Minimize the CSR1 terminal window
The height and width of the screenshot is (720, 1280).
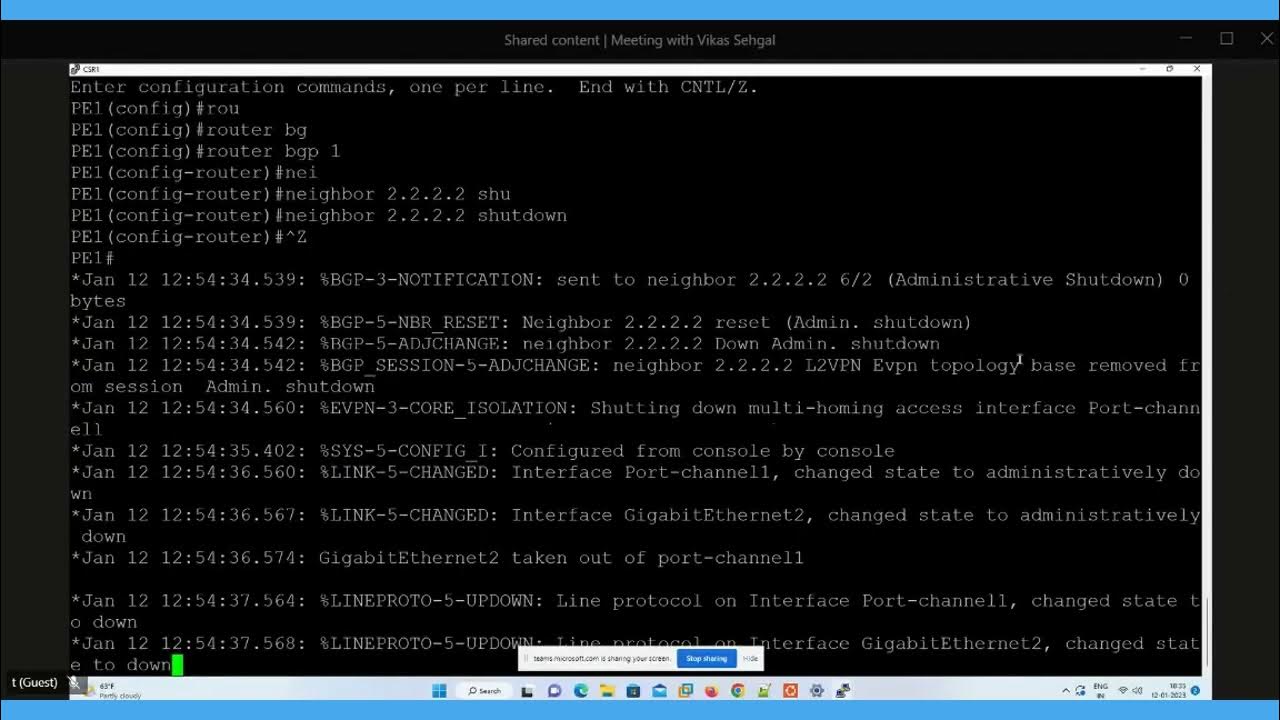(1143, 69)
